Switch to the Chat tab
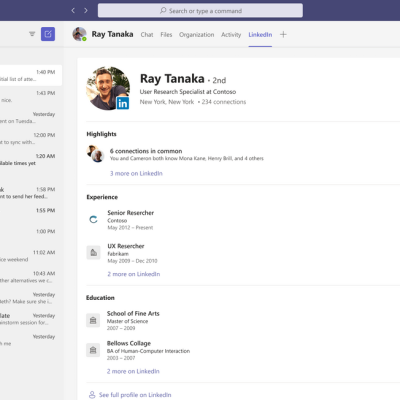The height and width of the screenshot is (400, 400). (x=147, y=35)
